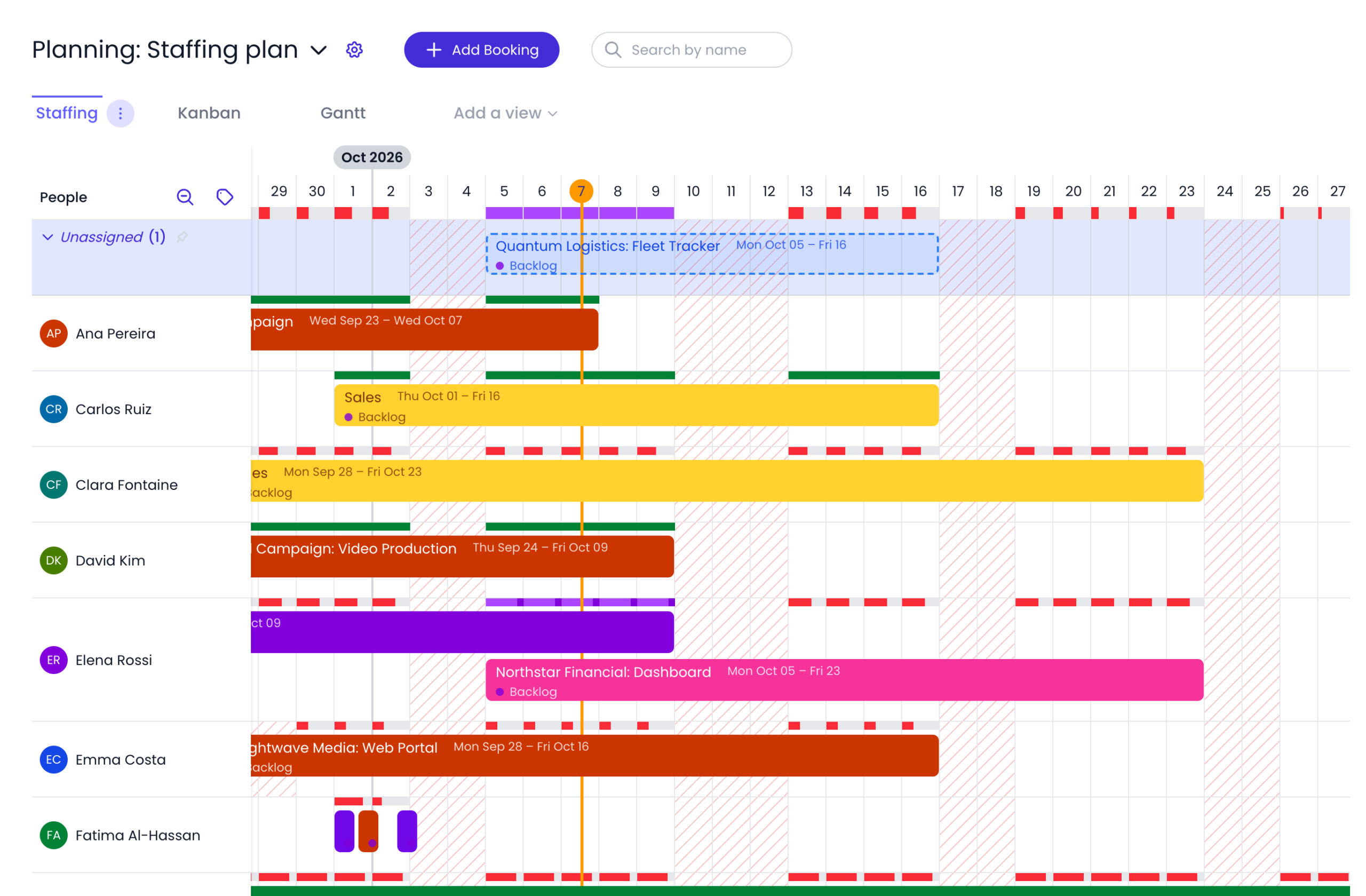Open the Northstar Financial: Dashboard booking
The width and height of the screenshot is (1366, 896).
pos(844,680)
